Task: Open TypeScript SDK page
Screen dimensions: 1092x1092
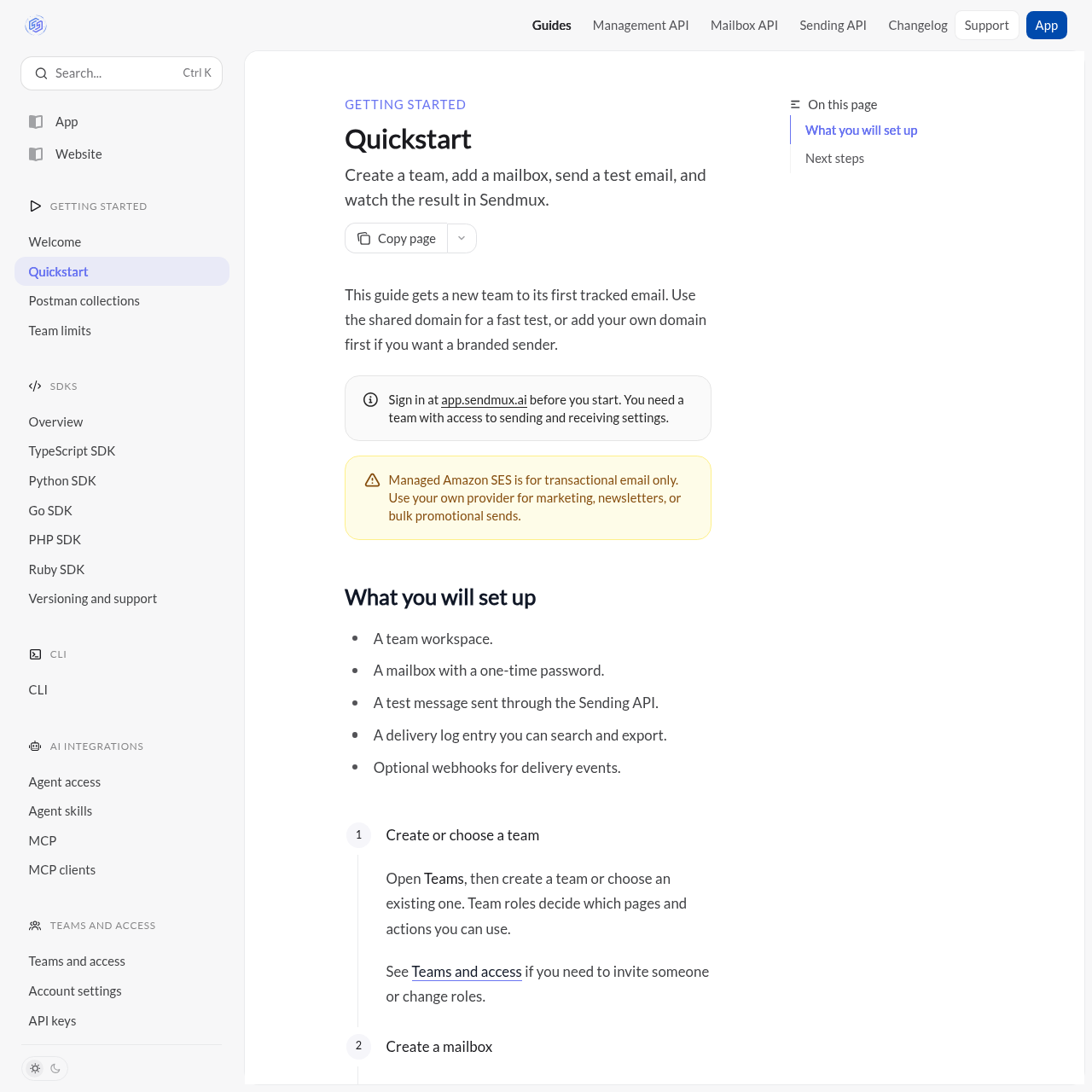Action: (x=122, y=451)
